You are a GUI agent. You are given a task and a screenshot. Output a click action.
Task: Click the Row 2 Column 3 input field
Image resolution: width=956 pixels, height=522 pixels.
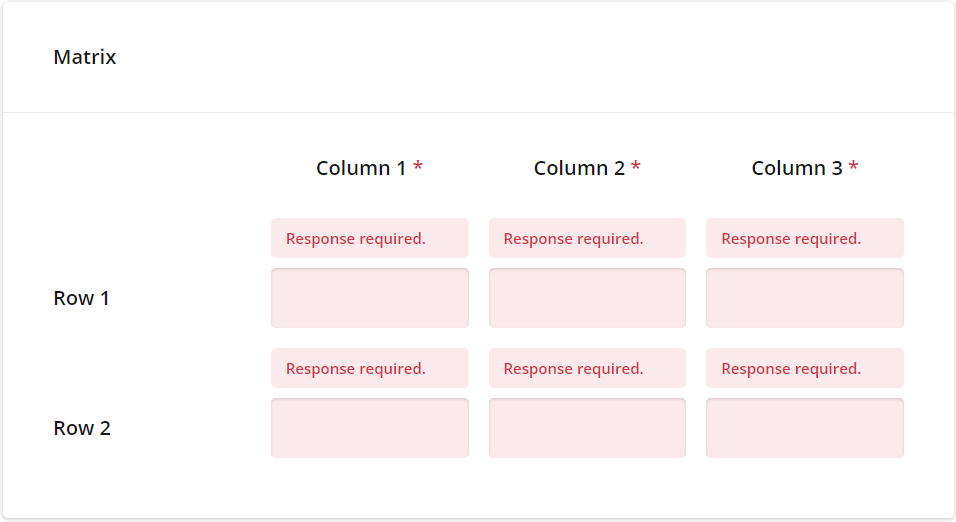point(805,428)
